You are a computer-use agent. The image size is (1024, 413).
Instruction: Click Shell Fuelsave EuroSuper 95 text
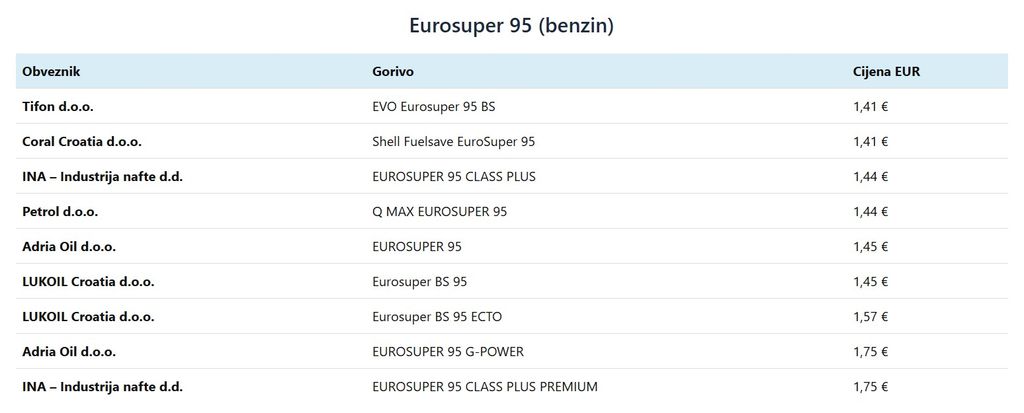[x=453, y=142]
